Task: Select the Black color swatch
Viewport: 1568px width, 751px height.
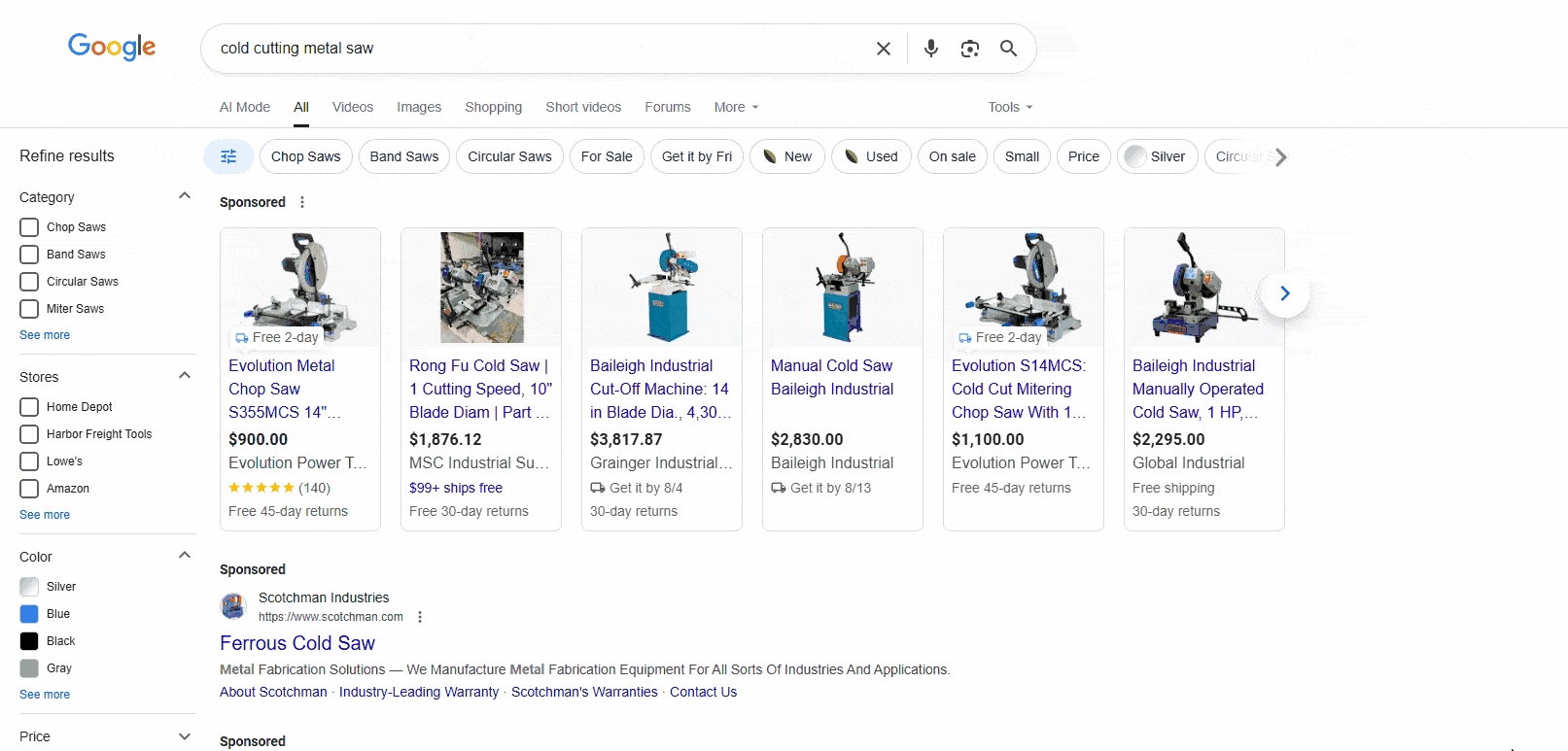Action: point(29,641)
